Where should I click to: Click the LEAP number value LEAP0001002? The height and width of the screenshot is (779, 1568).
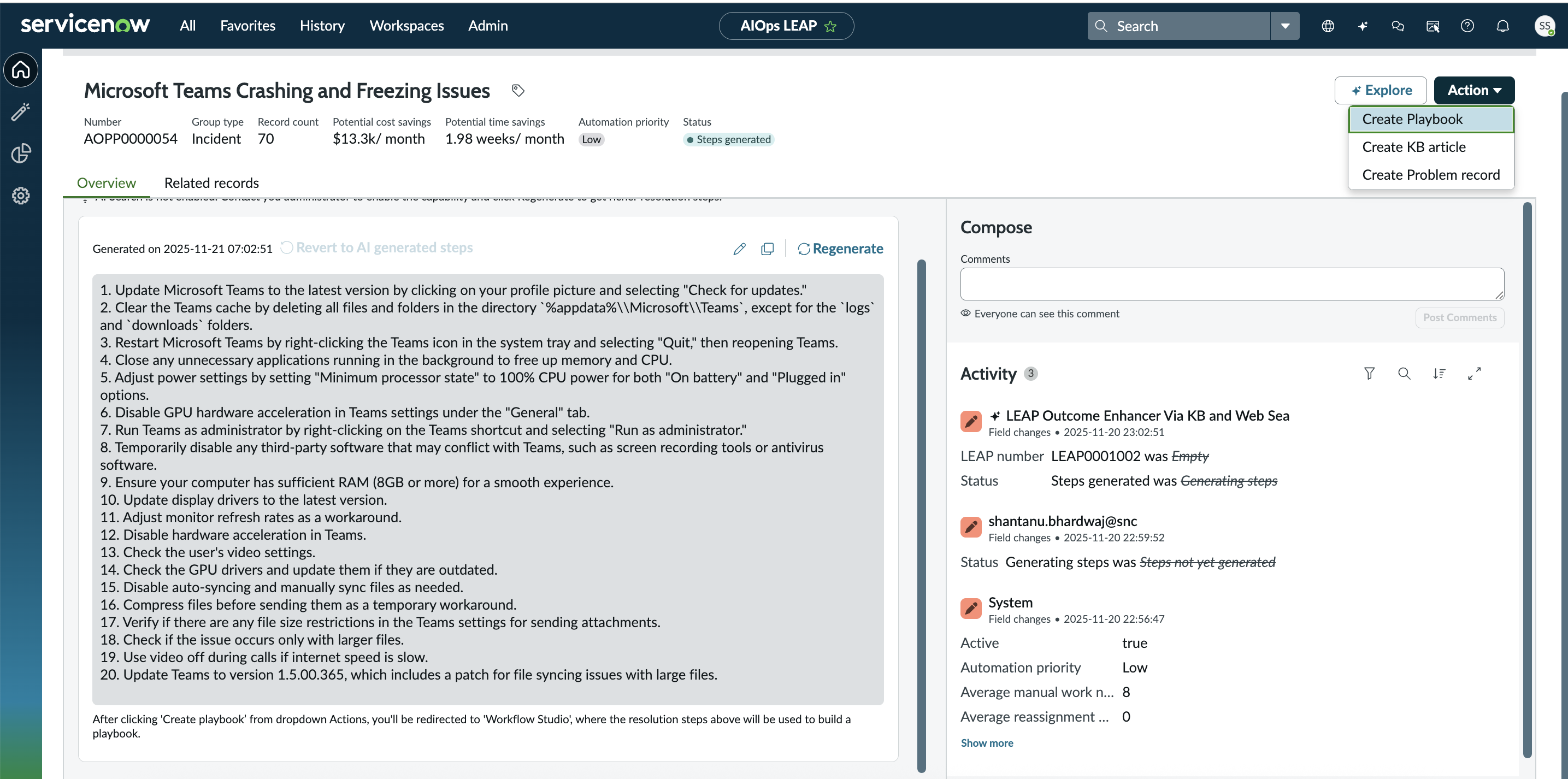click(x=1095, y=457)
